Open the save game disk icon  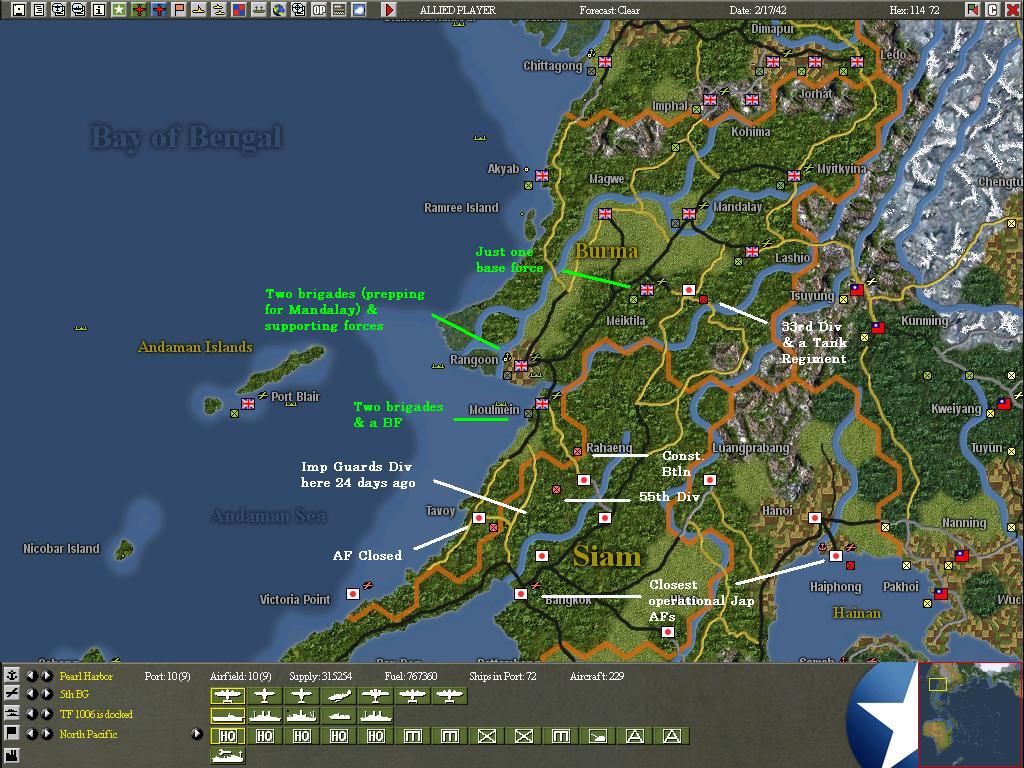point(19,10)
